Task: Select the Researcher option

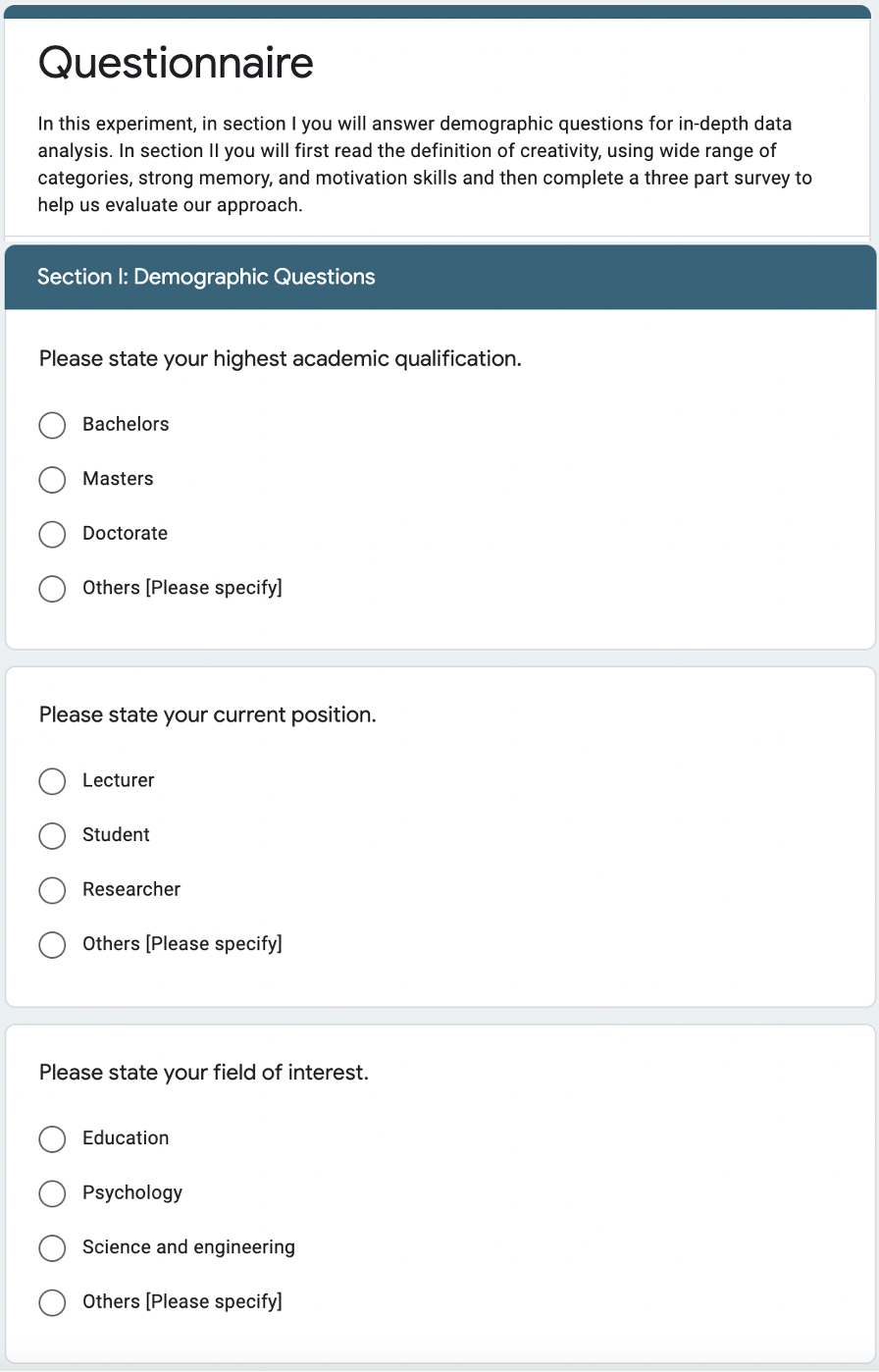Action: coord(52,890)
